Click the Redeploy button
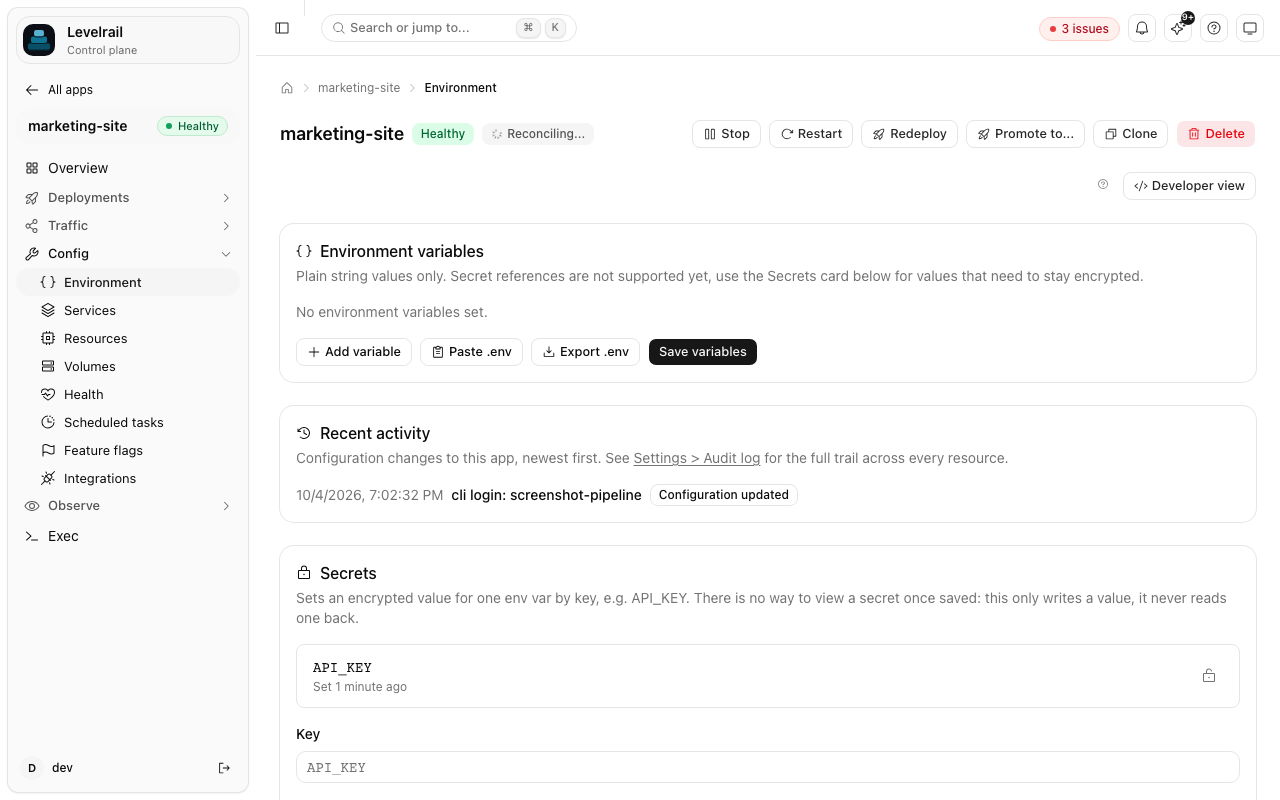Image resolution: width=1280 pixels, height=800 pixels. [x=909, y=134]
